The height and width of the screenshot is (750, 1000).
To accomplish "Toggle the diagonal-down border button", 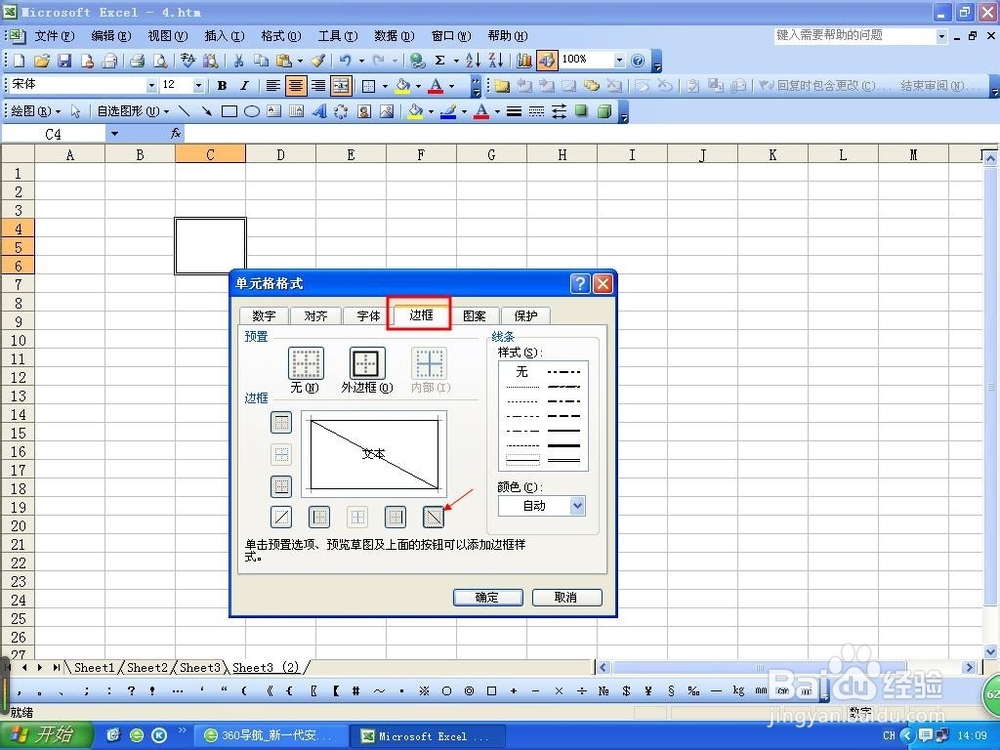I will click(434, 517).
